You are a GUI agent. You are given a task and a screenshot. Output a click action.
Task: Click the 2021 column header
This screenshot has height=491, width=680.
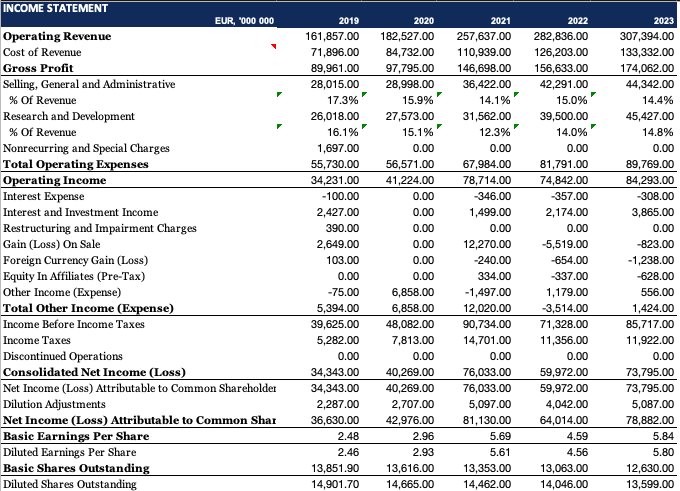(x=500, y=21)
